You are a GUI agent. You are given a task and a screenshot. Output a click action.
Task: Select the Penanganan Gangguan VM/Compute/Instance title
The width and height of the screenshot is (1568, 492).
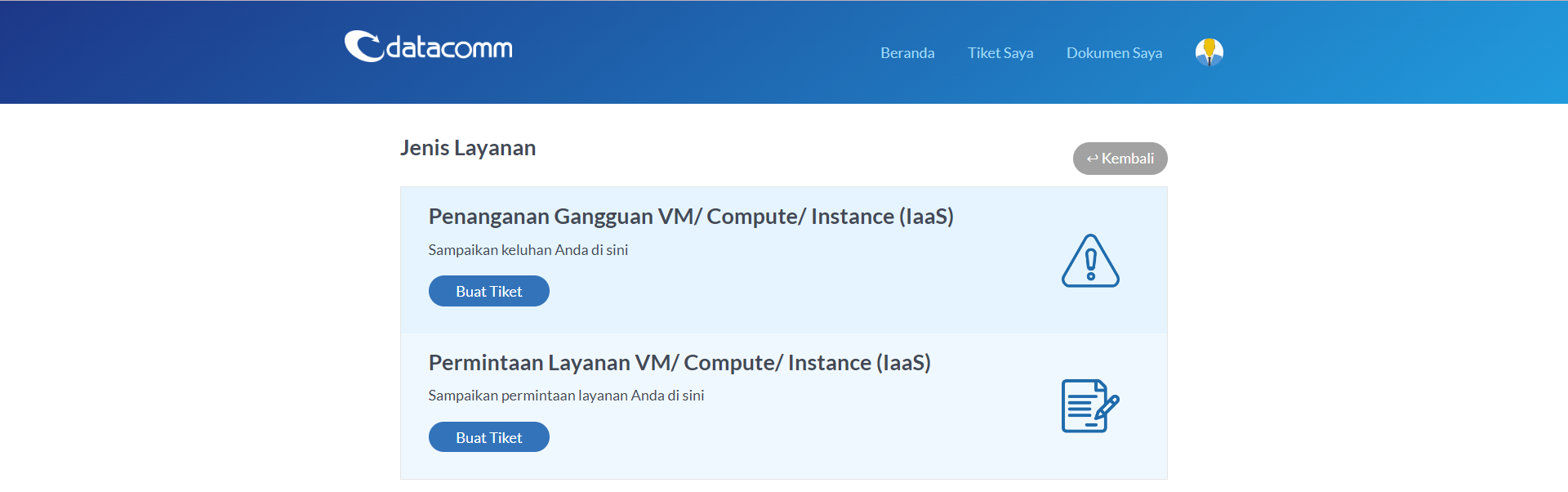click(691, 217)
